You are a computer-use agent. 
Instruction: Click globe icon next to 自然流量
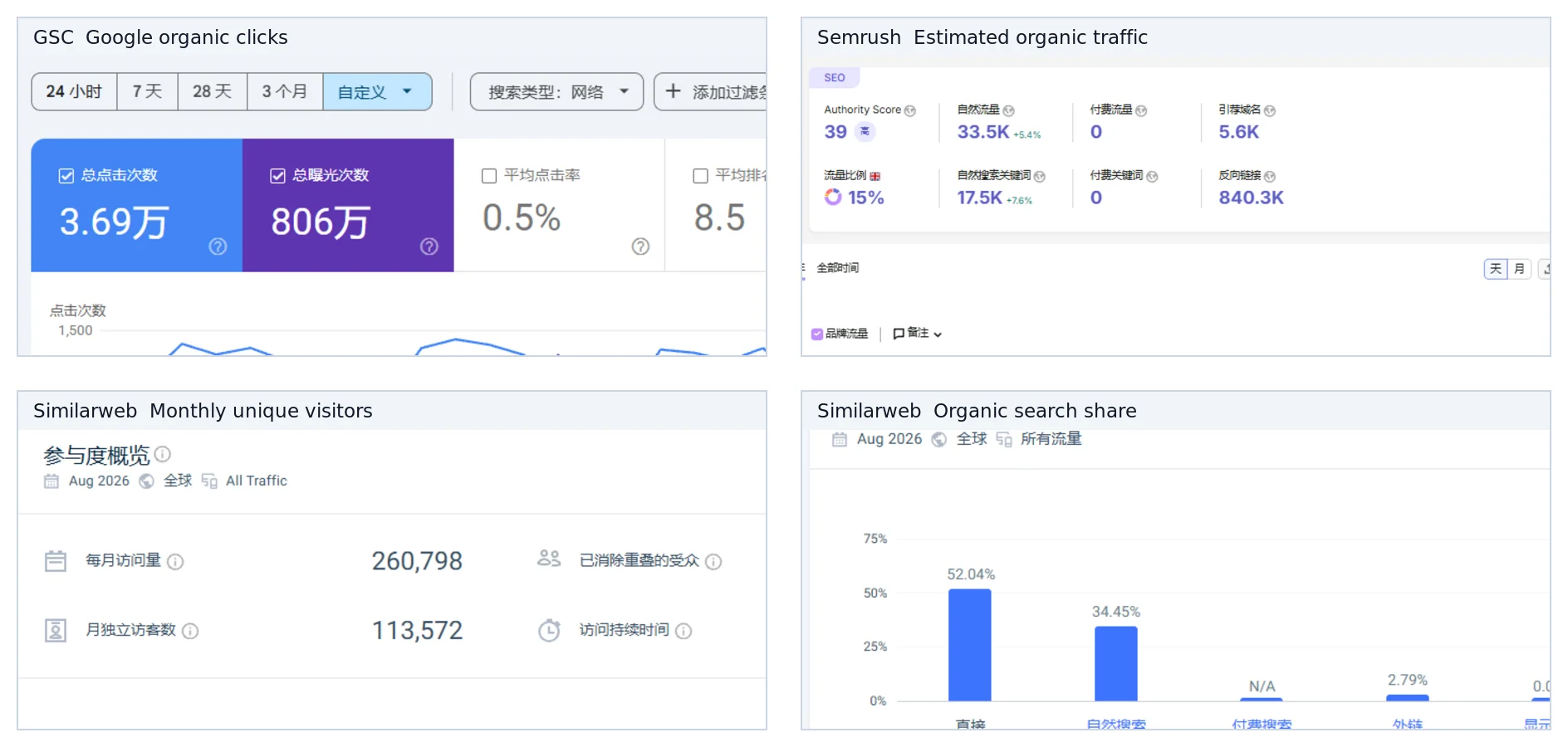click(x=1008, y=110)
